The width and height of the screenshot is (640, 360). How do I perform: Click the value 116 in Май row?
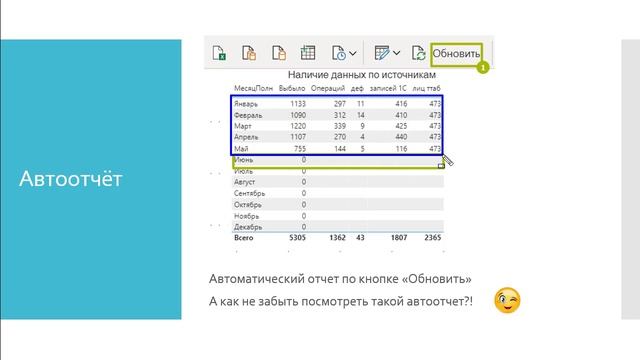(x=401, y=149)
